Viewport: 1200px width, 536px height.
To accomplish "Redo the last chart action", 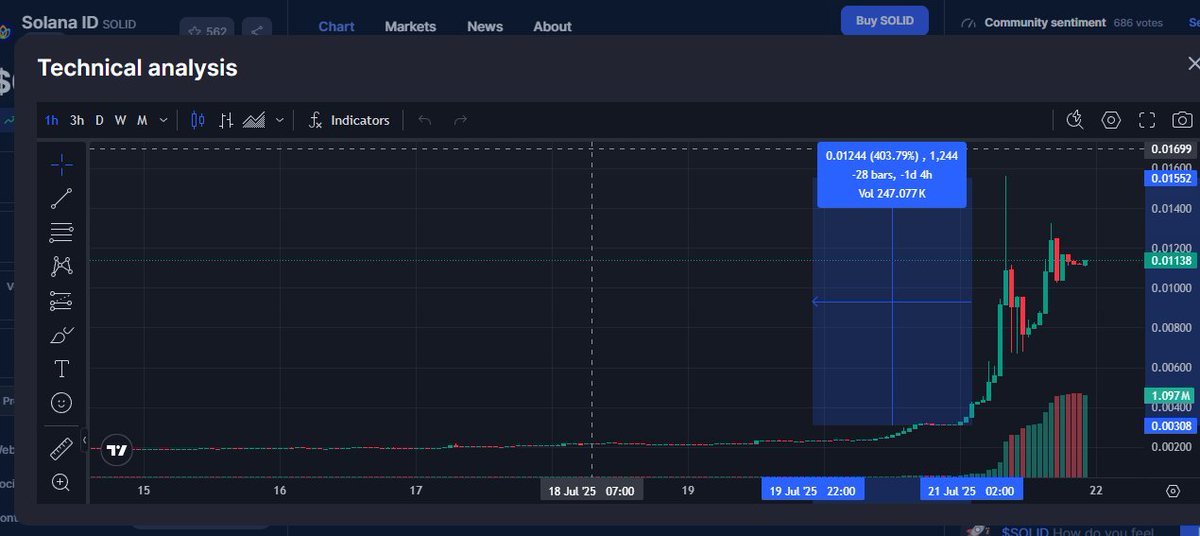I will [x=460, y=120].
